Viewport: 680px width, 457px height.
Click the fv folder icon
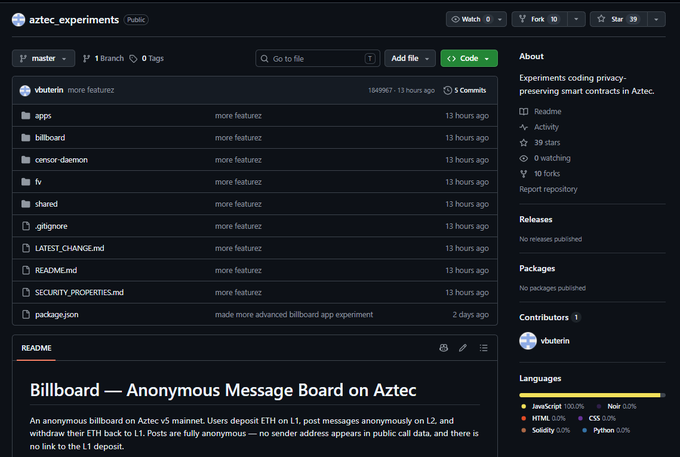pos(26,182)
